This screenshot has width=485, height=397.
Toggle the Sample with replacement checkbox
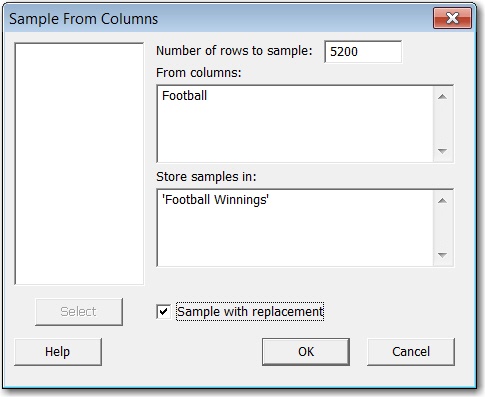[x=163, y=312]
